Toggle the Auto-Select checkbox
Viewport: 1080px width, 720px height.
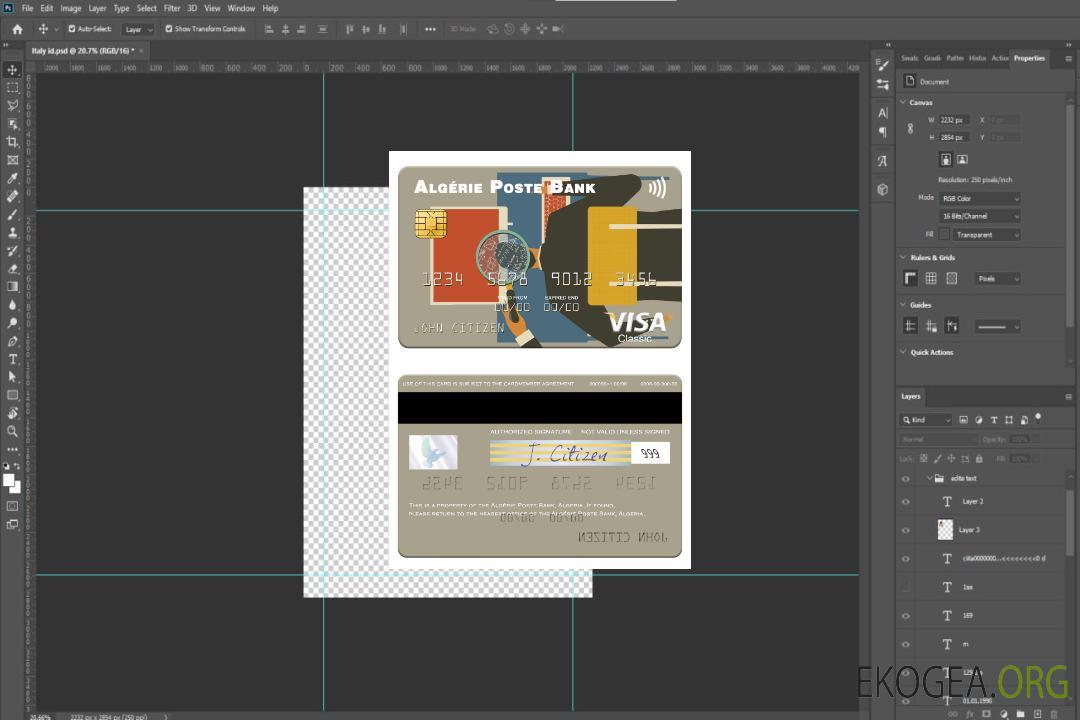click(72, 29)
